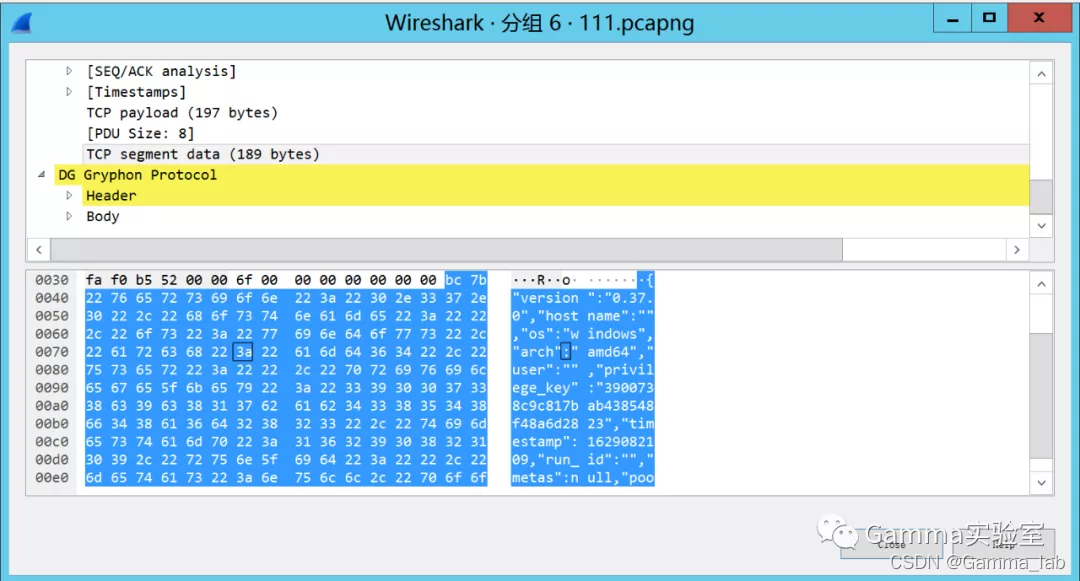
Task: Click tree pane scroll up arrow
Action: (x=1041, y=74)
